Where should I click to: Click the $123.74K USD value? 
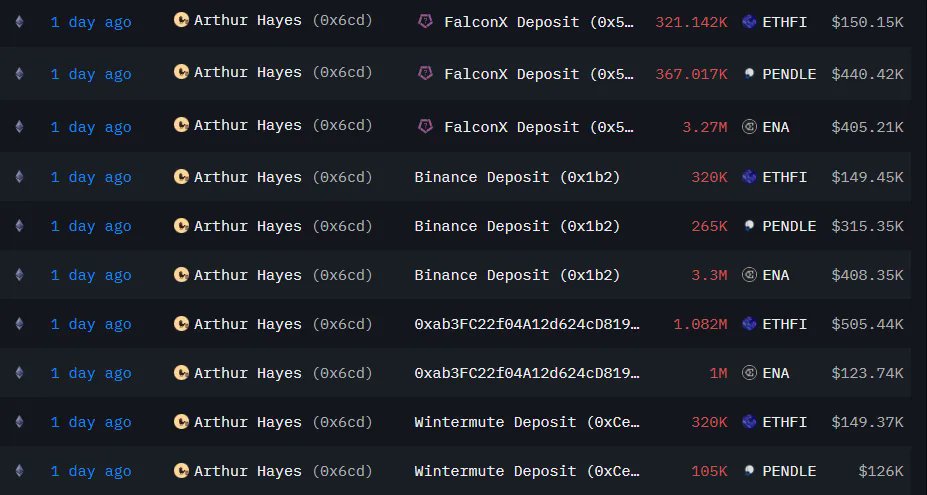(x=867, y=373)
